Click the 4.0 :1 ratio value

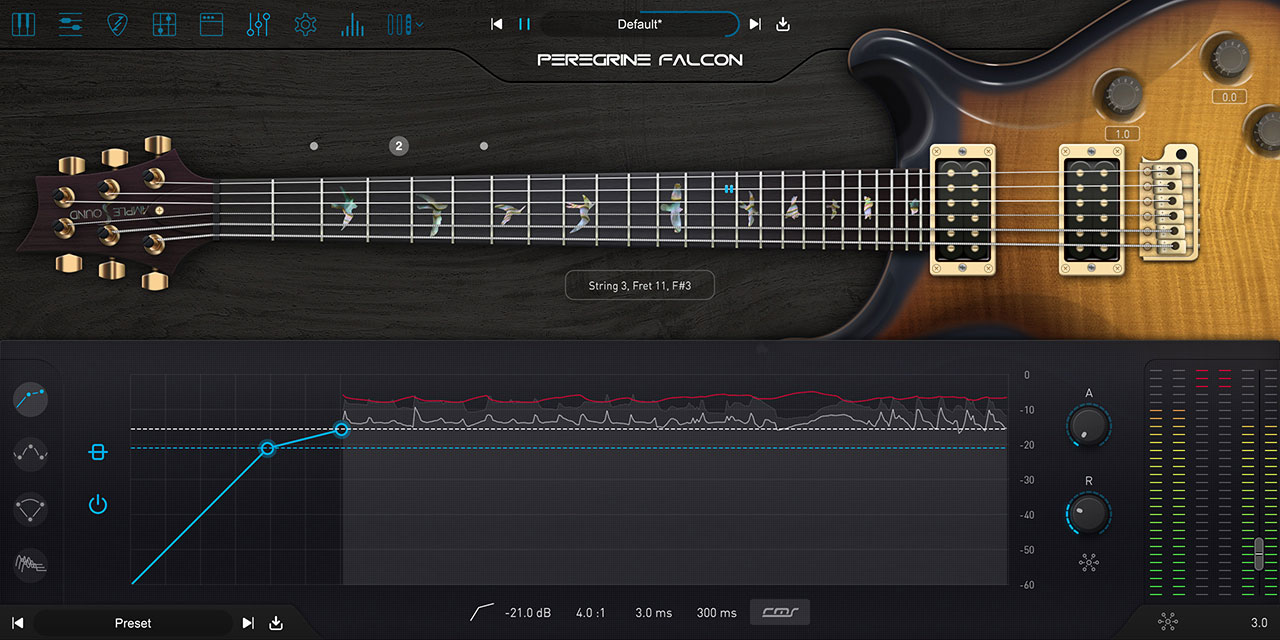point(591,613)
